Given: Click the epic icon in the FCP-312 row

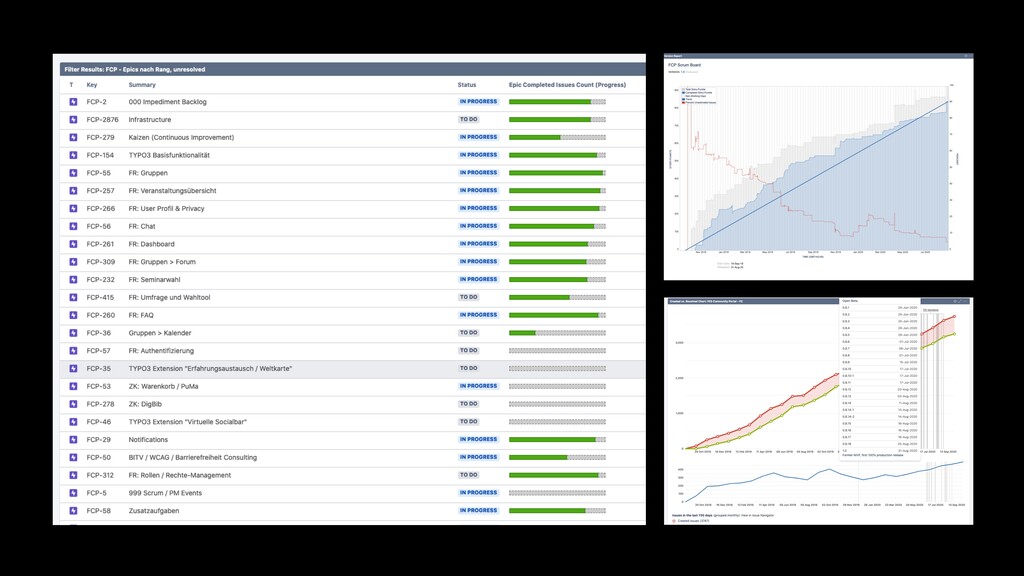Looking at the screenshot, I should click(73, 475).
